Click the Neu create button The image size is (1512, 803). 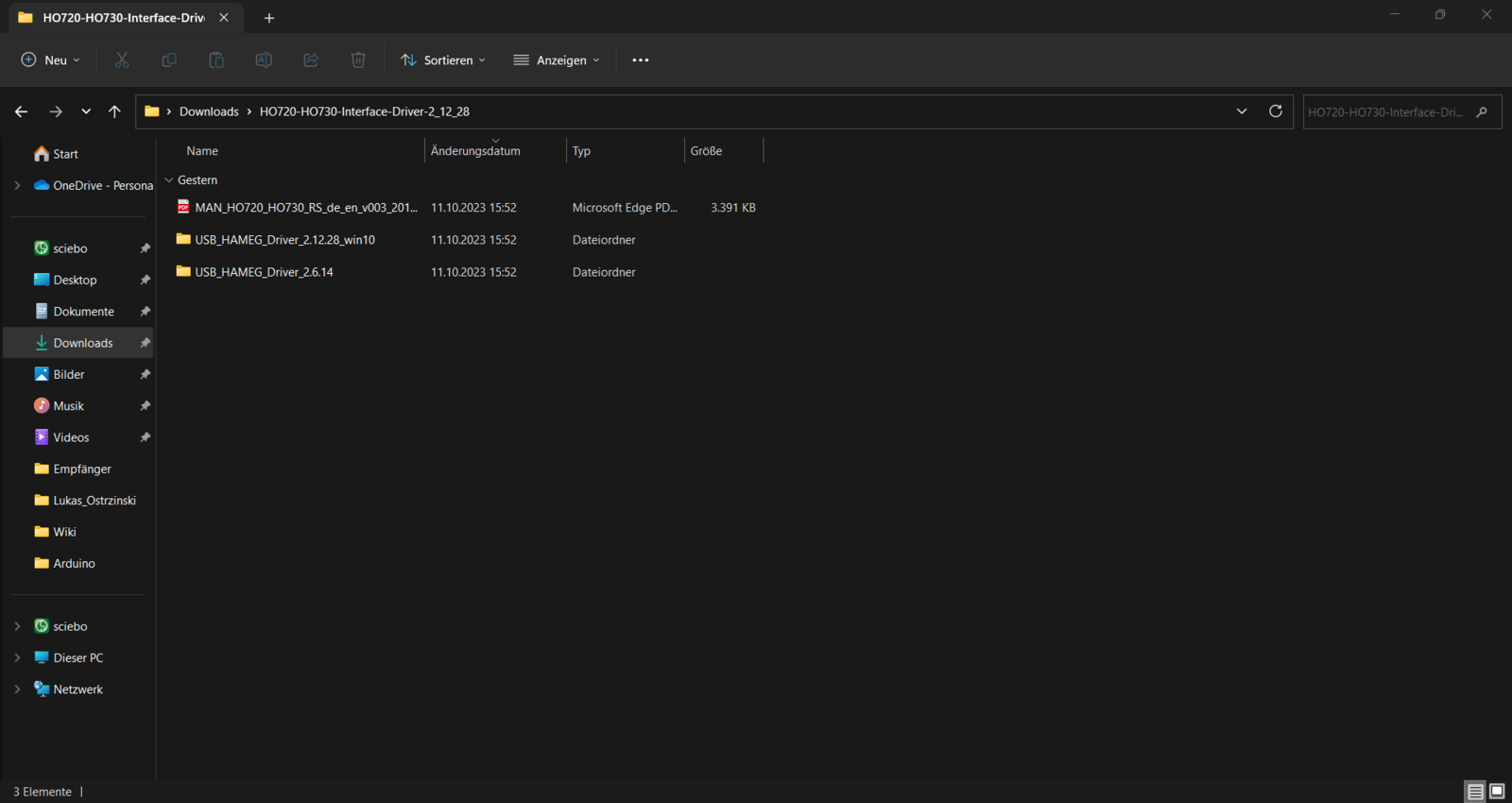(x=50, y=60)
